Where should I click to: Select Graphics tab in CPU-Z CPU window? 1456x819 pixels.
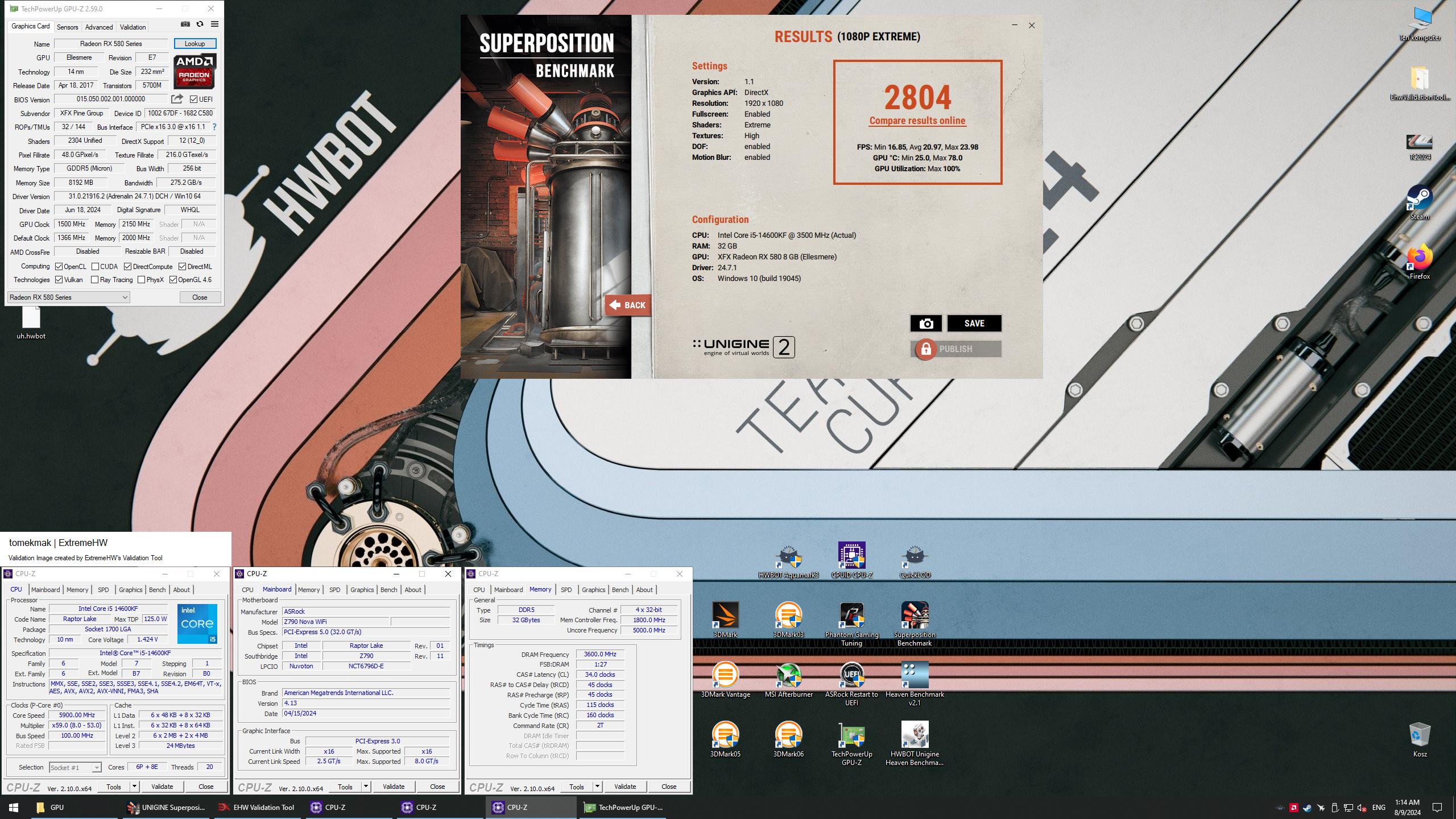[x=130, y=590]
